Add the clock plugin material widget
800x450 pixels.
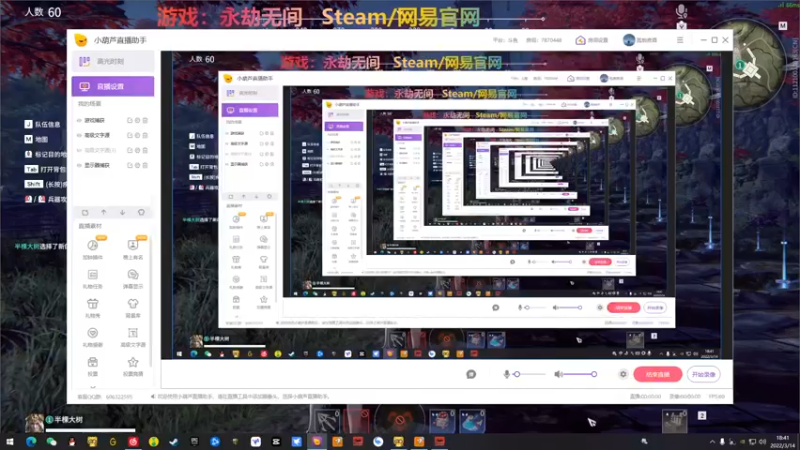point(92,249)
